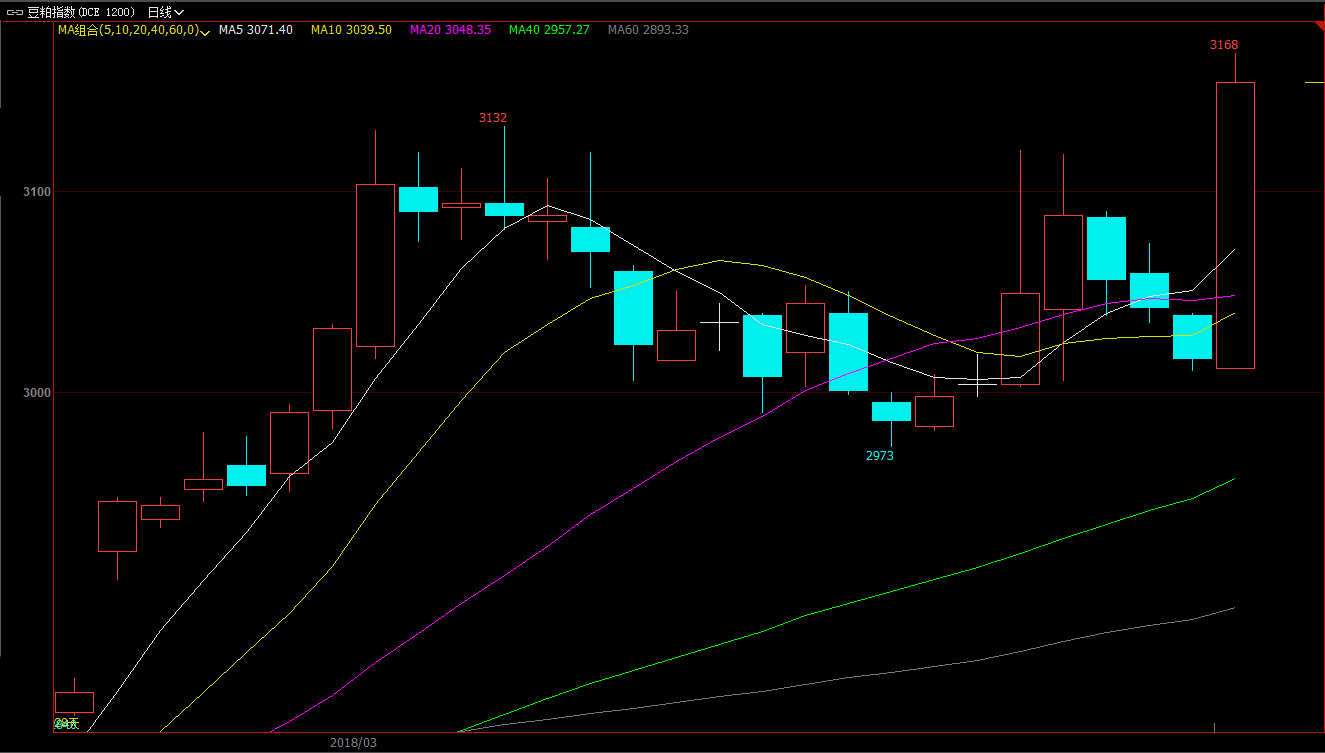1325x753 pixels.
Task: Select the MA10 3039.50 label
Action: [x=351, y=30]
